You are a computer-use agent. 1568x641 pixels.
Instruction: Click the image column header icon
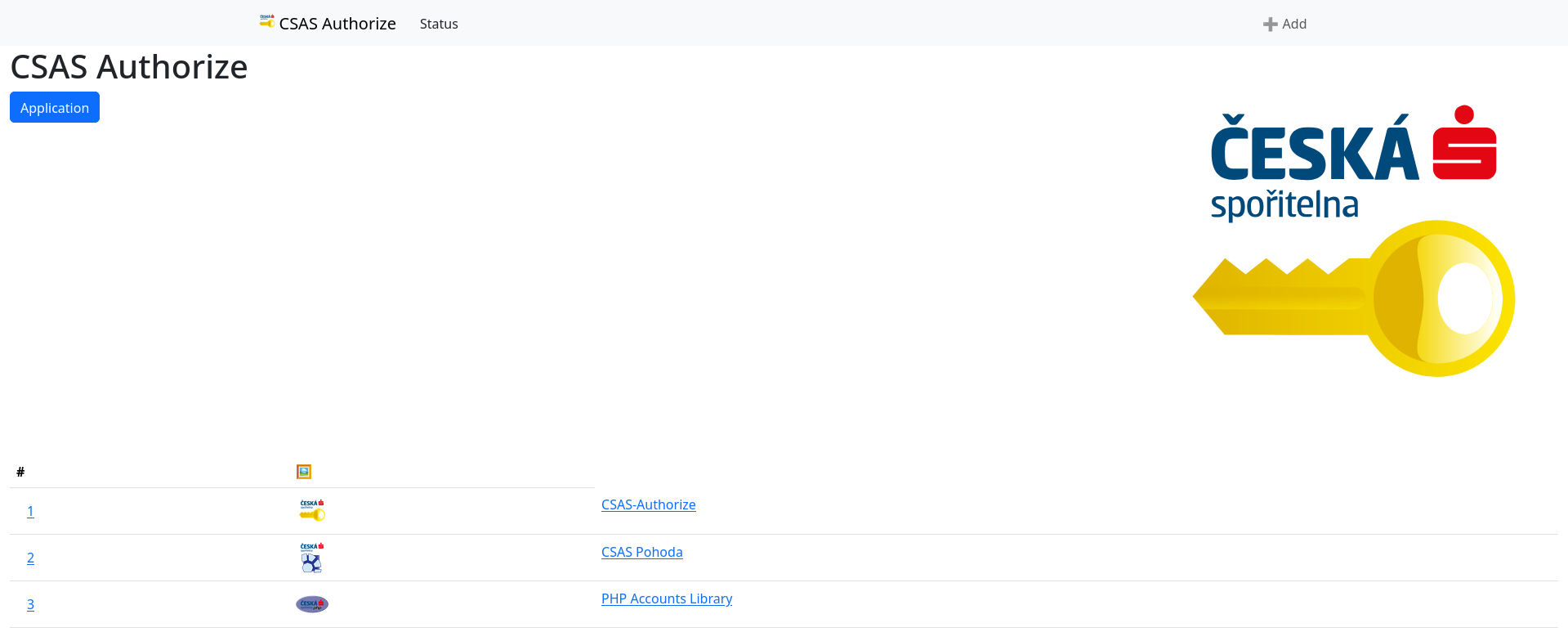click(x=304, y=472)
